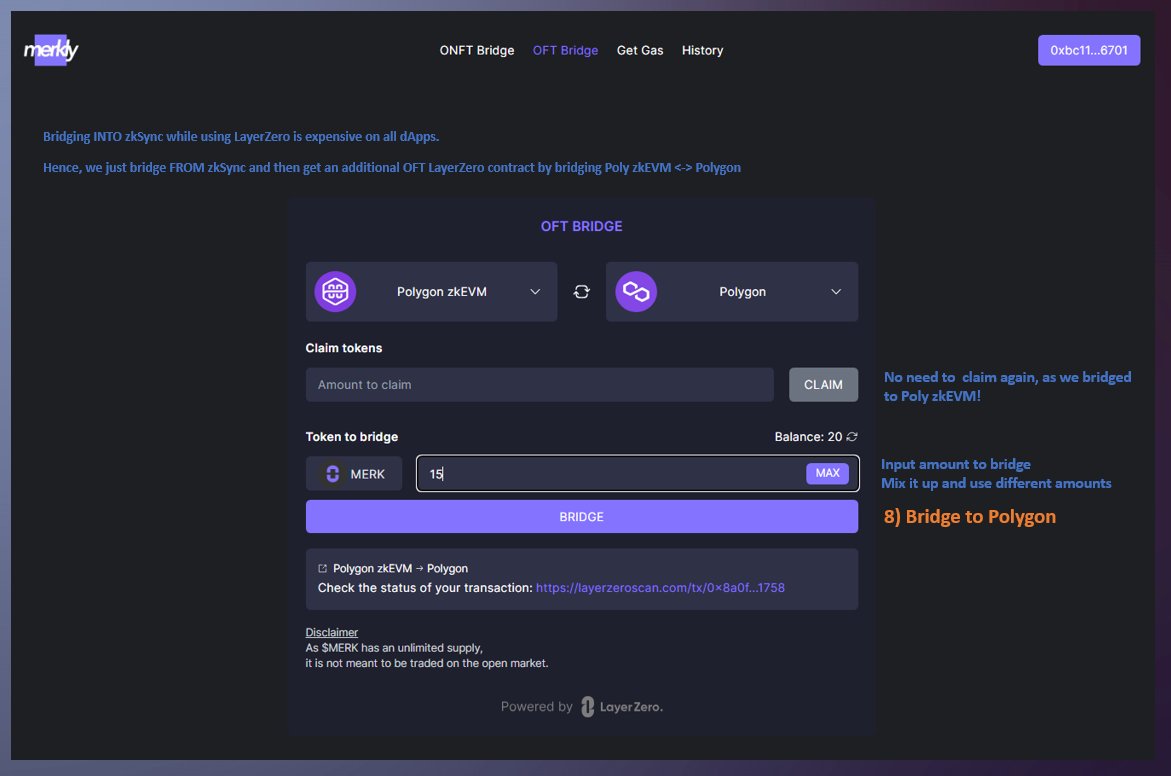The width and height of the screenshot is (1171, 776).
Task: Open the ONFT Bridge tab
Action: click(476, 50)
